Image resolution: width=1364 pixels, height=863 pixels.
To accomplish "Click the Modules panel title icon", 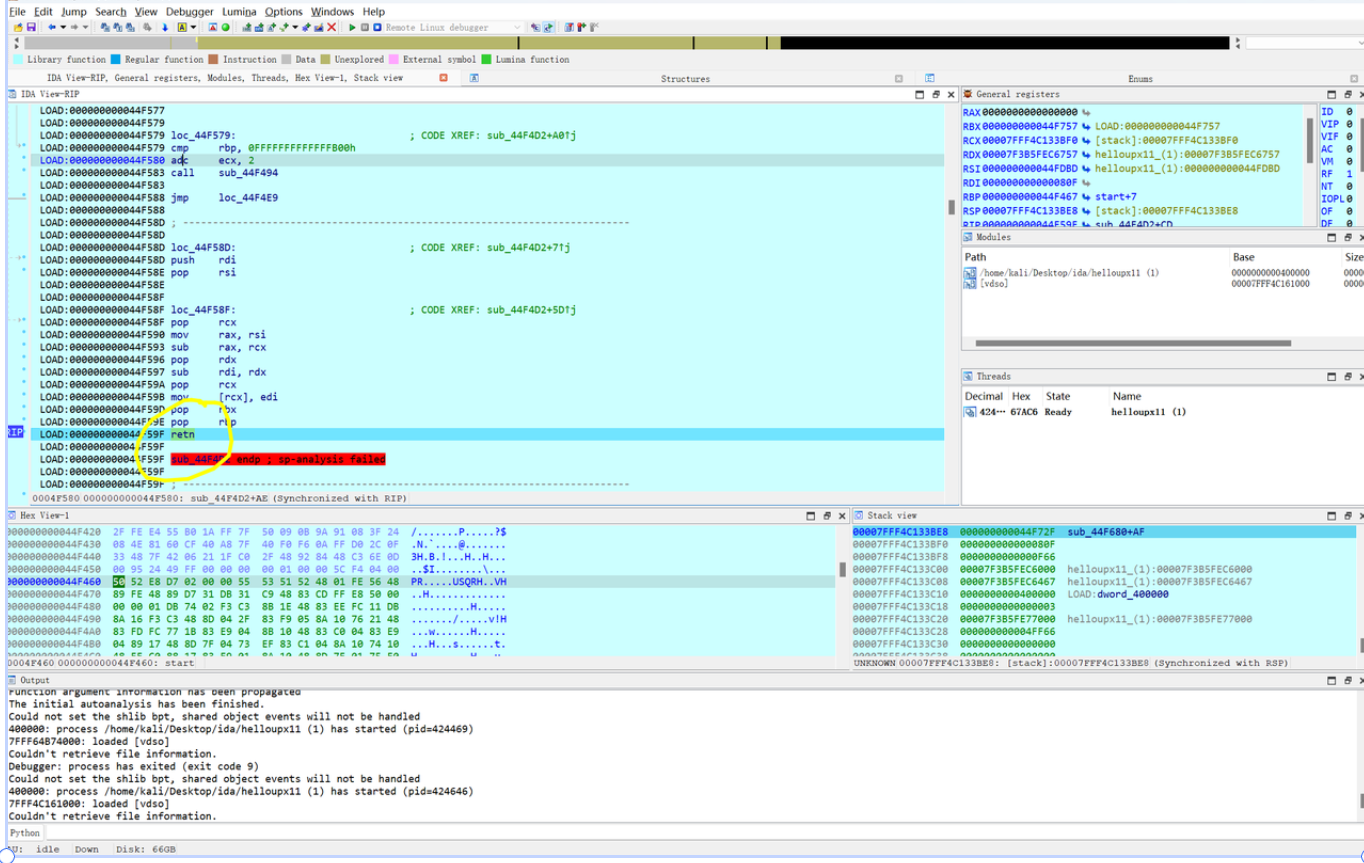I will point(968,238).
